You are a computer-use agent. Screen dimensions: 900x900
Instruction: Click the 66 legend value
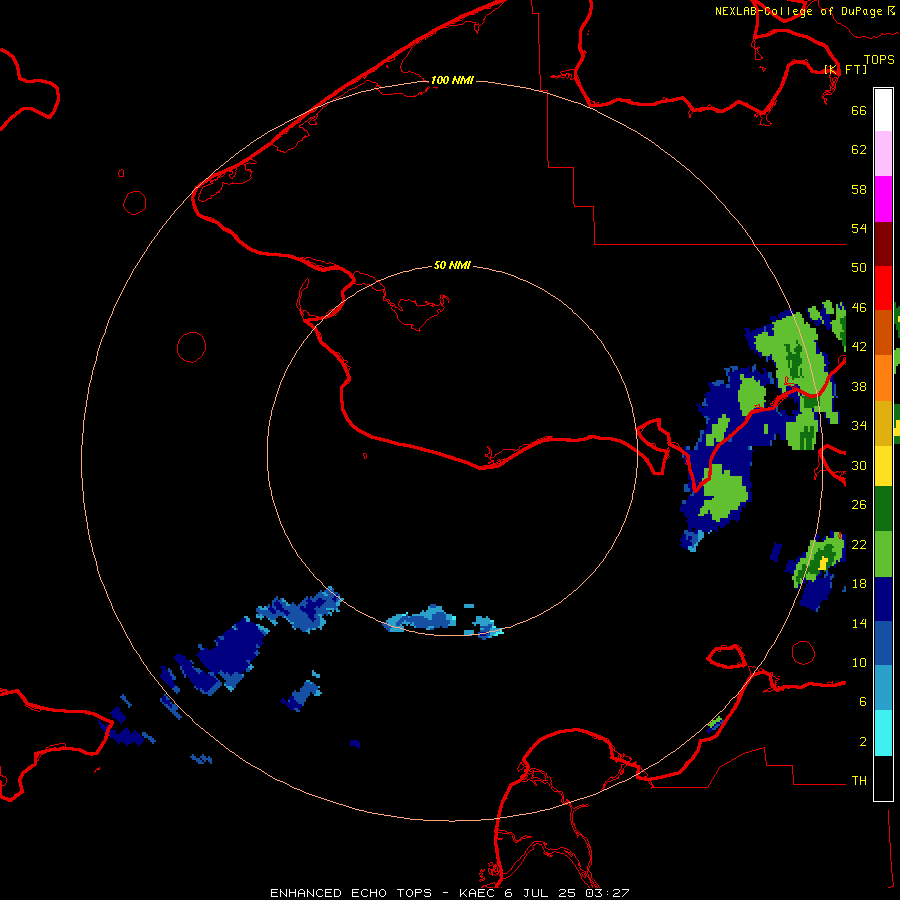pyautogui.click(x=859, y=110)
